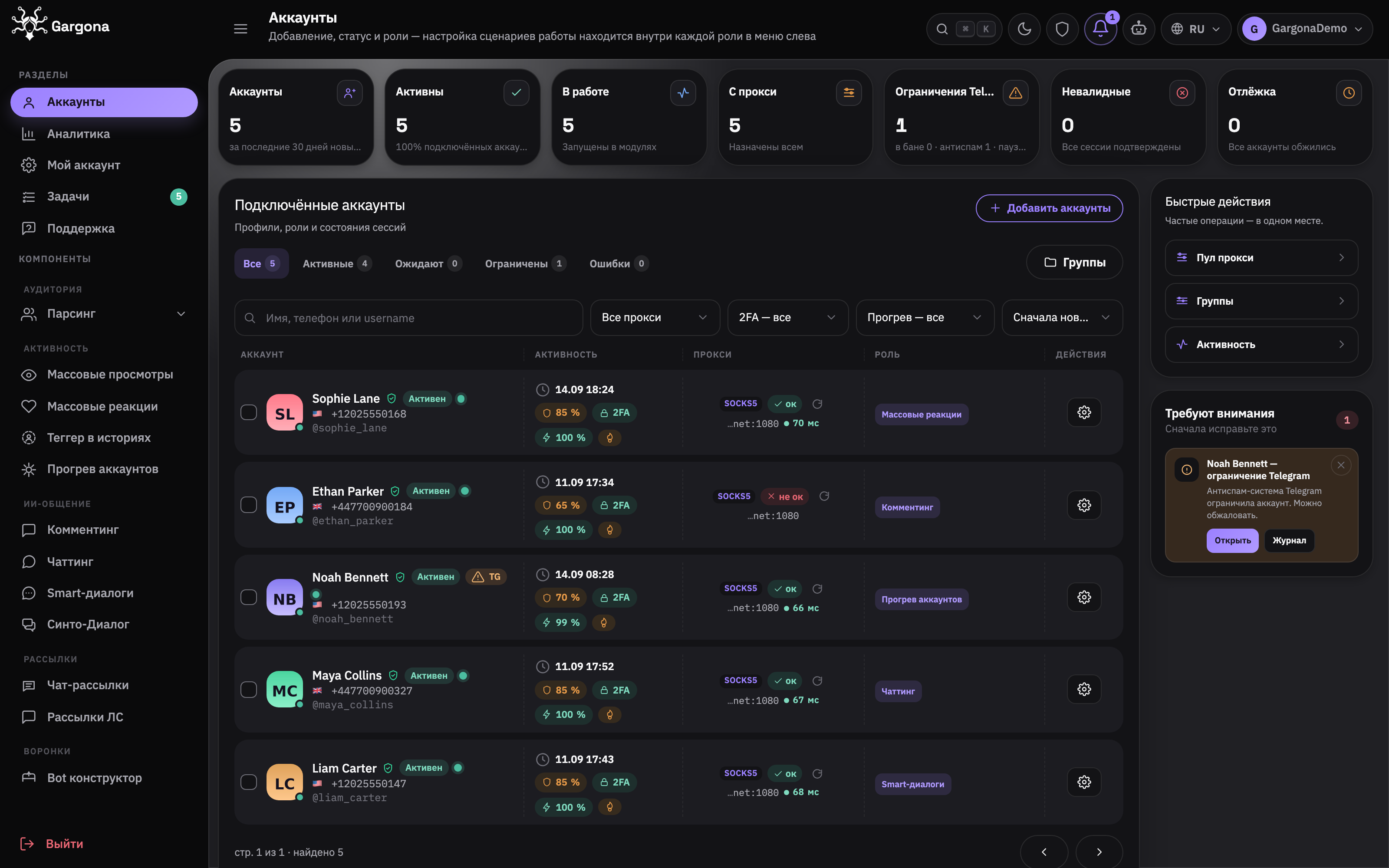The height and width of the screenshot is (868, 1389).
Task: Click the Ограничения Telegram warning icon
Action: click(1015, 93)
